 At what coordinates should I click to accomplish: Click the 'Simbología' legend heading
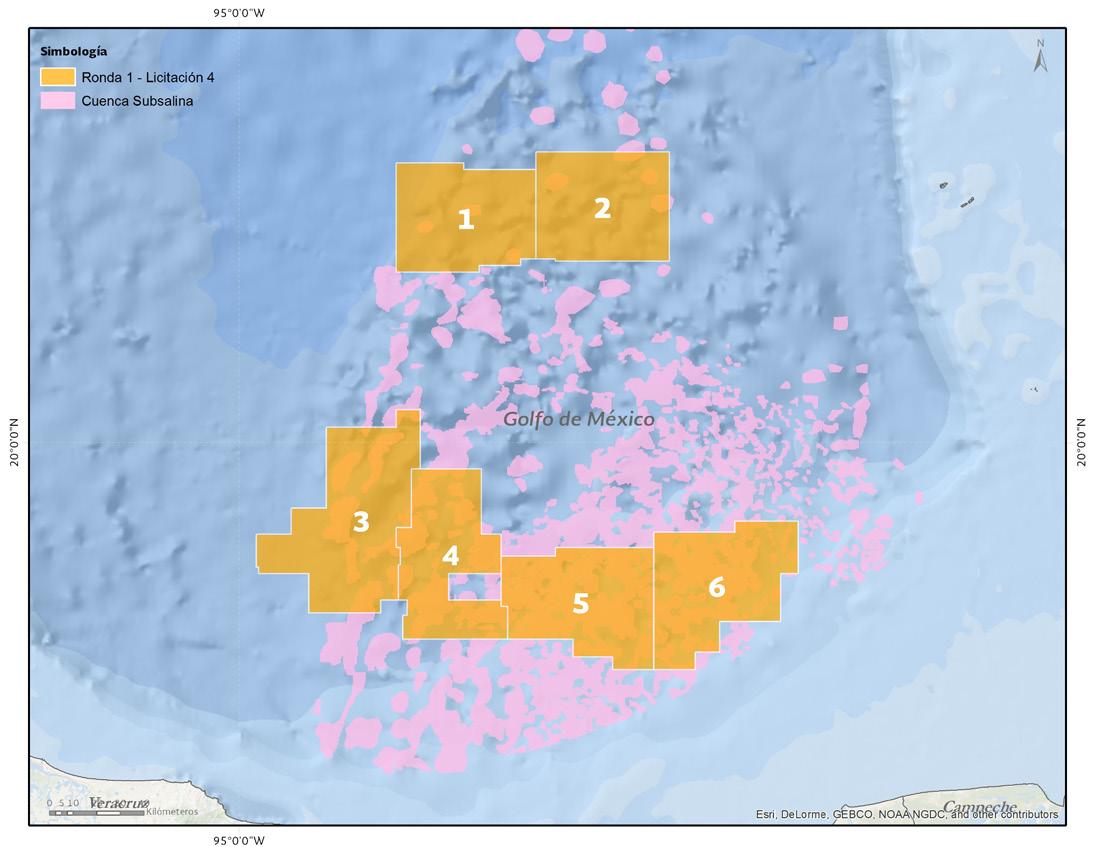click(74, 52)
